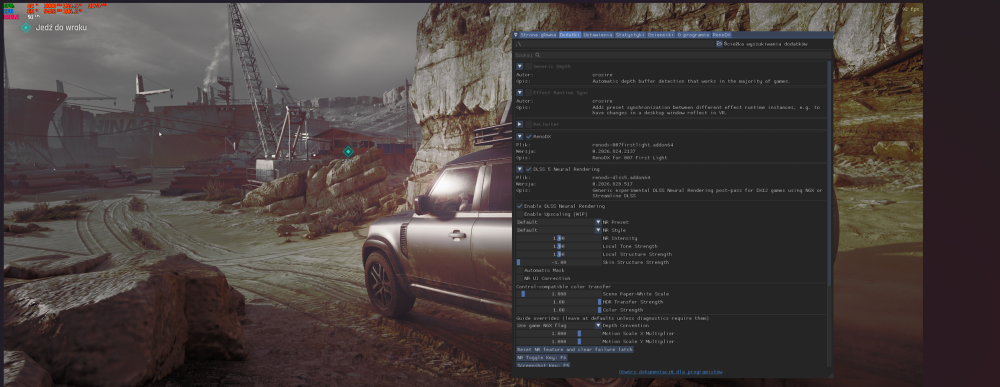This screenshot has height=387, width=1000.
Task: Open the NR Style dropdown
Action: tap(559, 230)
